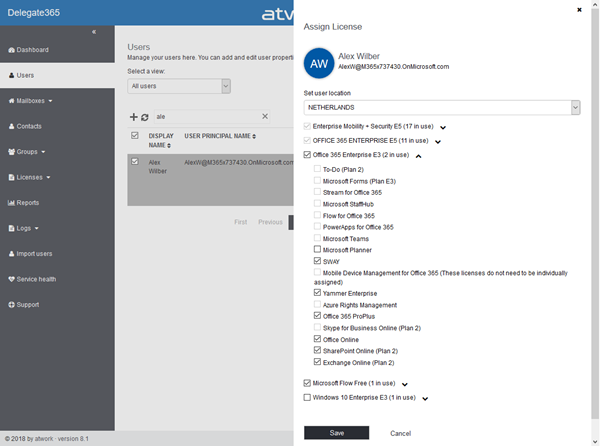Open Contacts in the sidebar

[25, 126]
